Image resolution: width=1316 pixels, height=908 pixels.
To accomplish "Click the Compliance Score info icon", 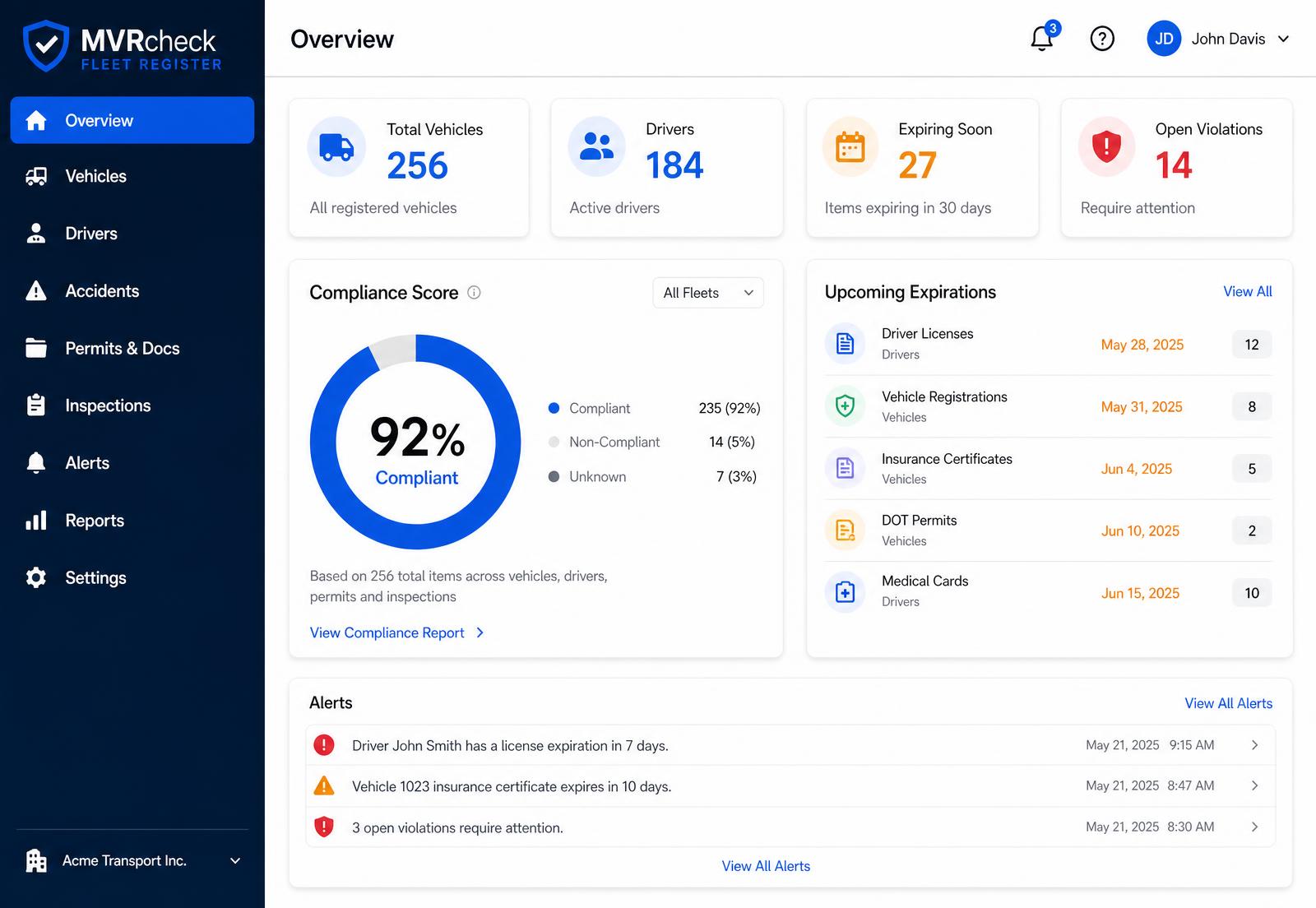I will point(474,292).
